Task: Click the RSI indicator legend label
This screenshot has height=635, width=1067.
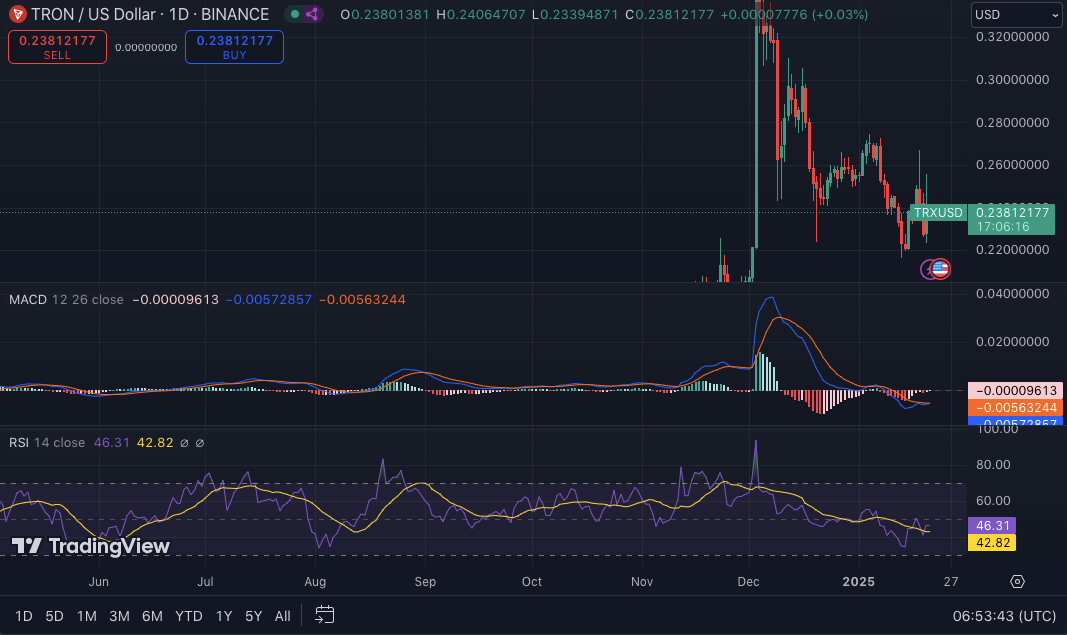Action: [19, 442]
